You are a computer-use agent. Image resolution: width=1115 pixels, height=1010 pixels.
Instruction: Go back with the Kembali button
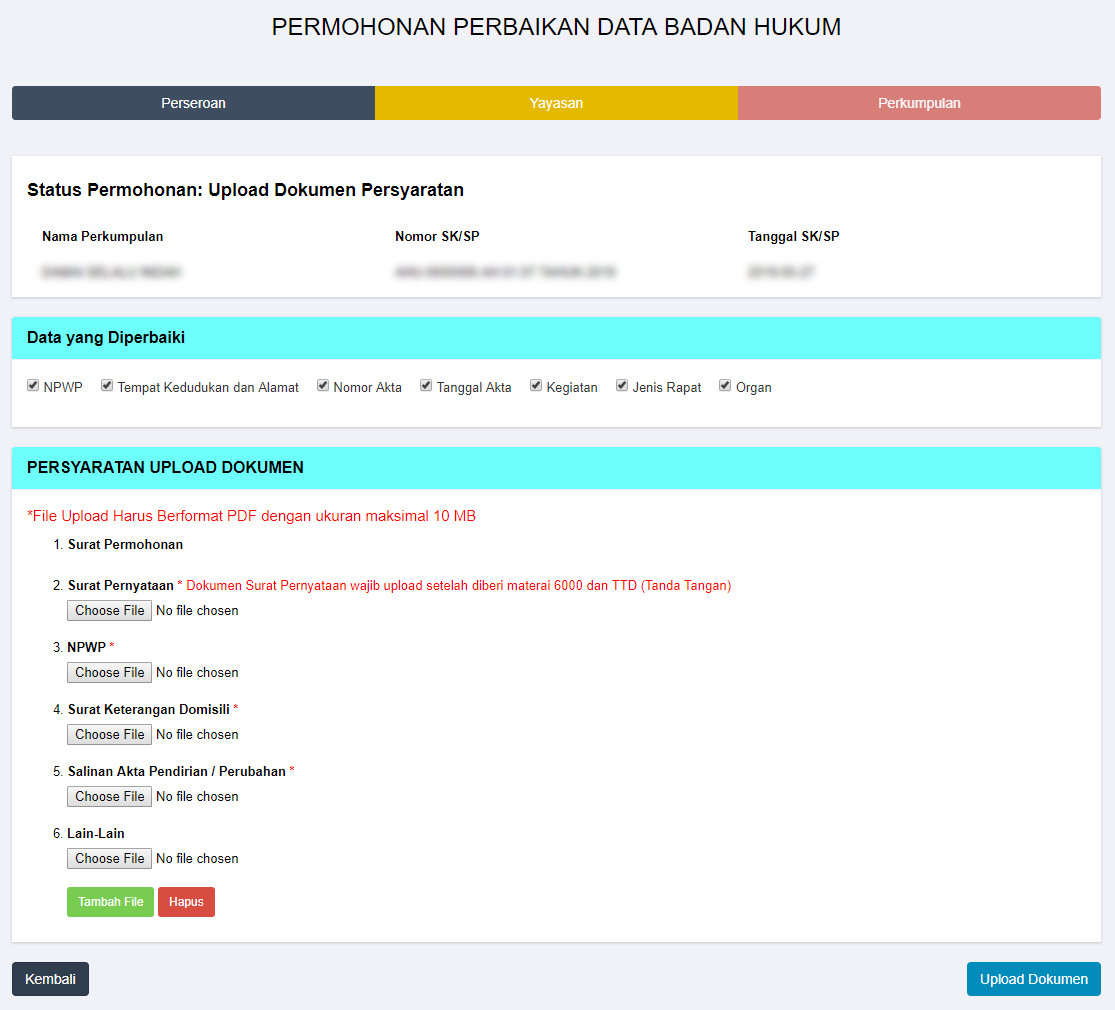tap(50, 979)
